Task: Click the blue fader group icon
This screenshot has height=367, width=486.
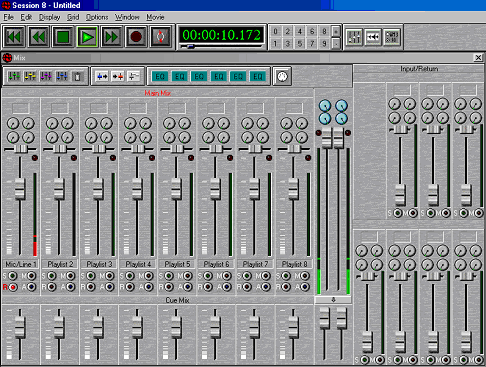Action: [x=62, y=76]
